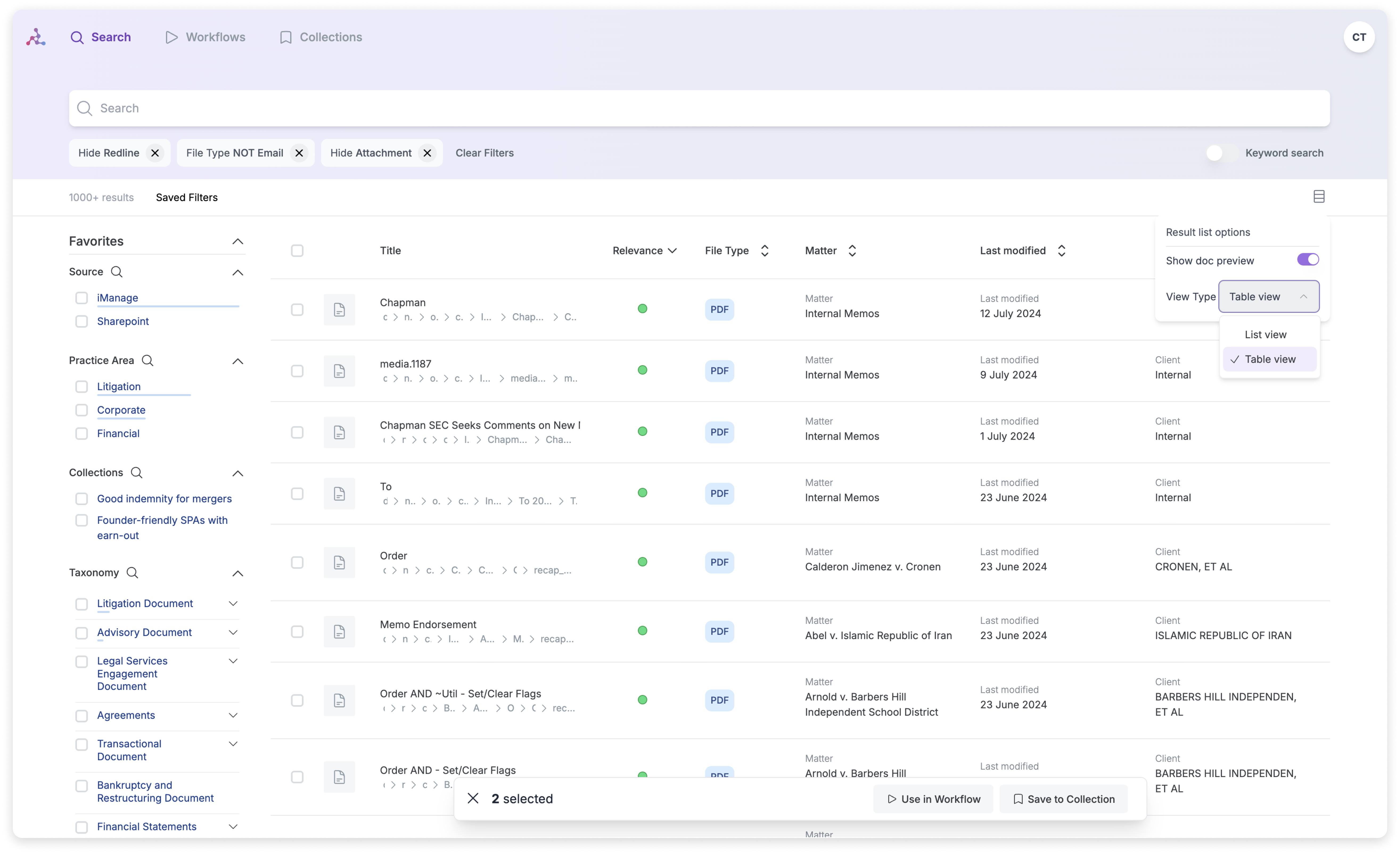Image resolution: width=1400 pixels, height=854 pixels.
Task: Open CT user avatar menu
Action: (1358, 37)
